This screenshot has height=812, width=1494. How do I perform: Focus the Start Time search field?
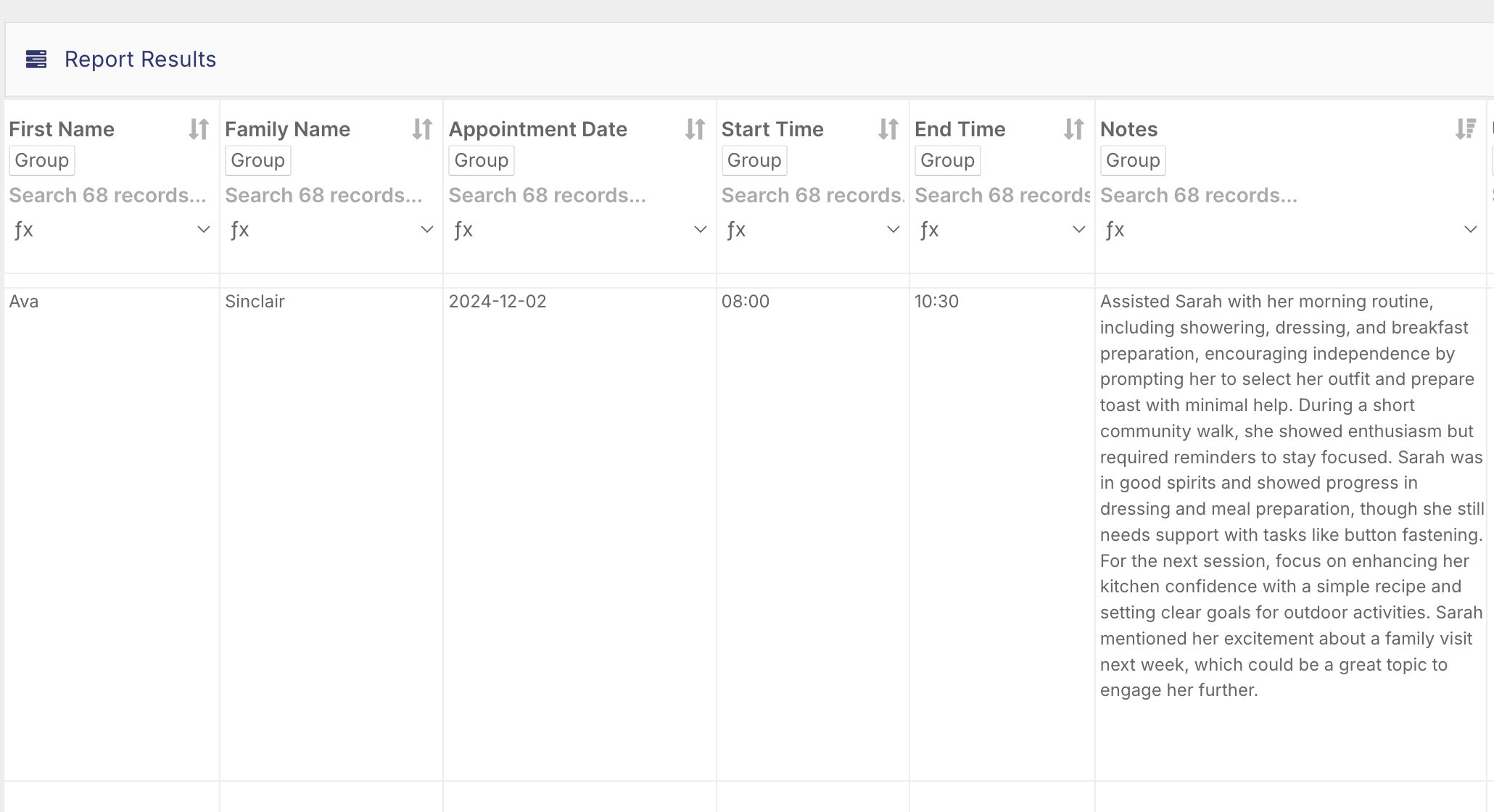click(x=812, y=195)
